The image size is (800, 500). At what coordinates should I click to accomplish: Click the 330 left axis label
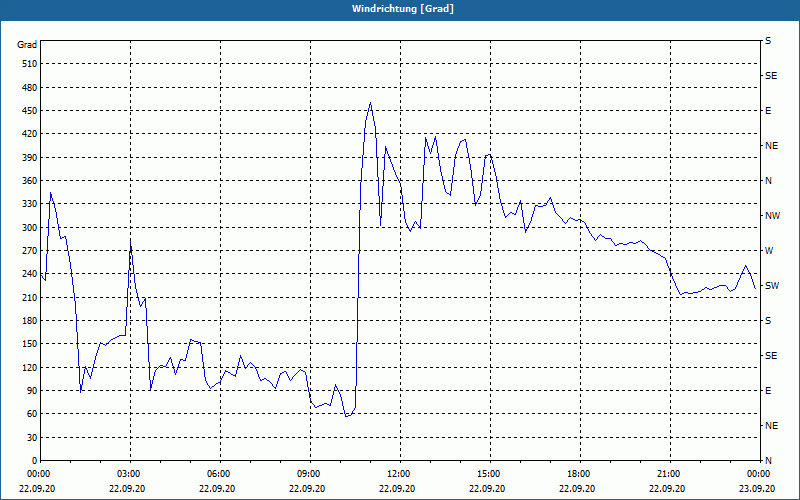pos(30,204)
